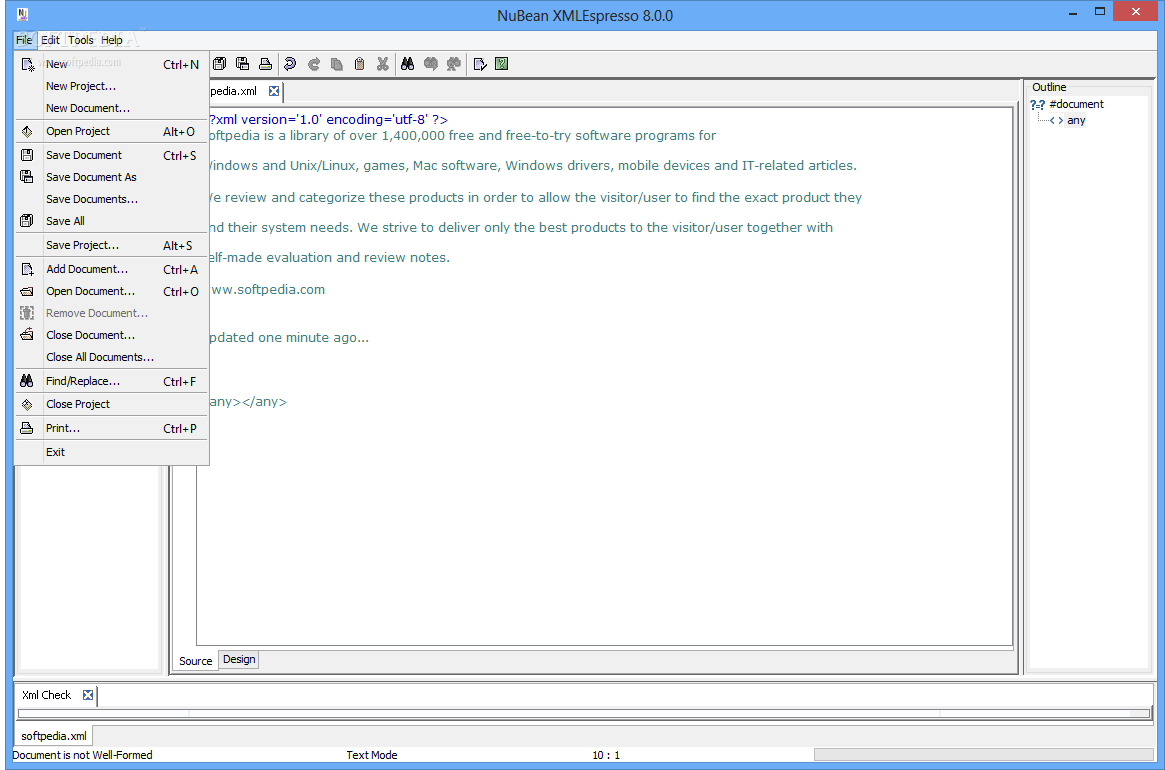Viewport: 1165px width, 770px height.
Task: Click the Copy toolbar icon
Action: tap(337, 64)
